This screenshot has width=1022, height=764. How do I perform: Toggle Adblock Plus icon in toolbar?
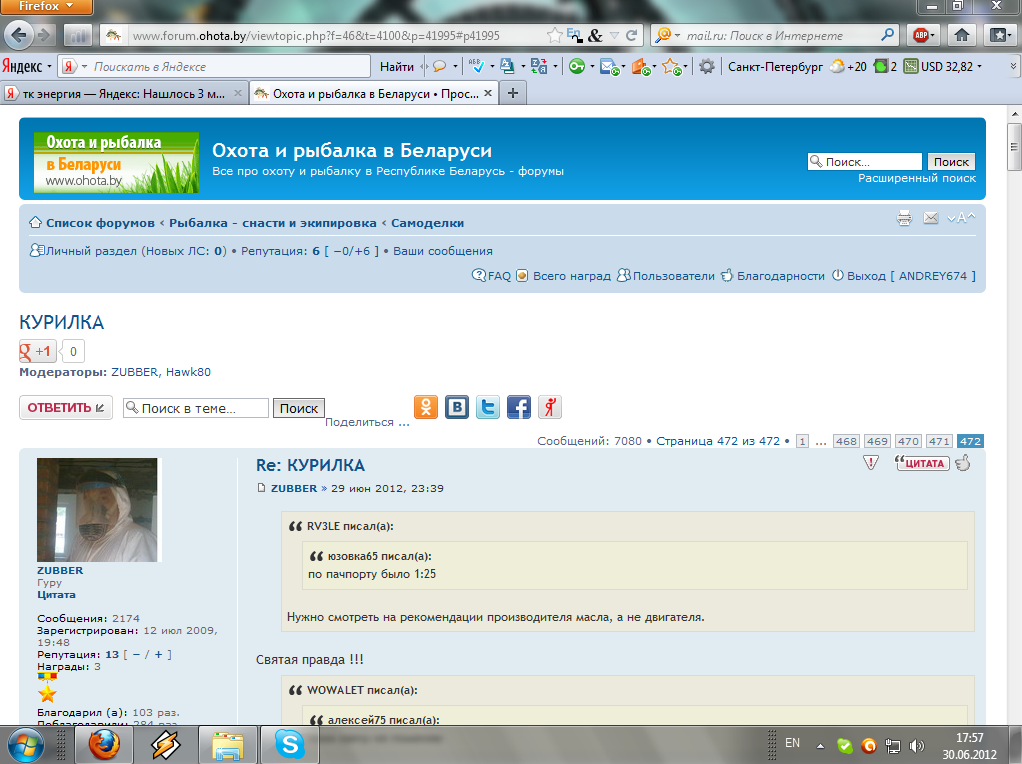[x=922, y=35]
